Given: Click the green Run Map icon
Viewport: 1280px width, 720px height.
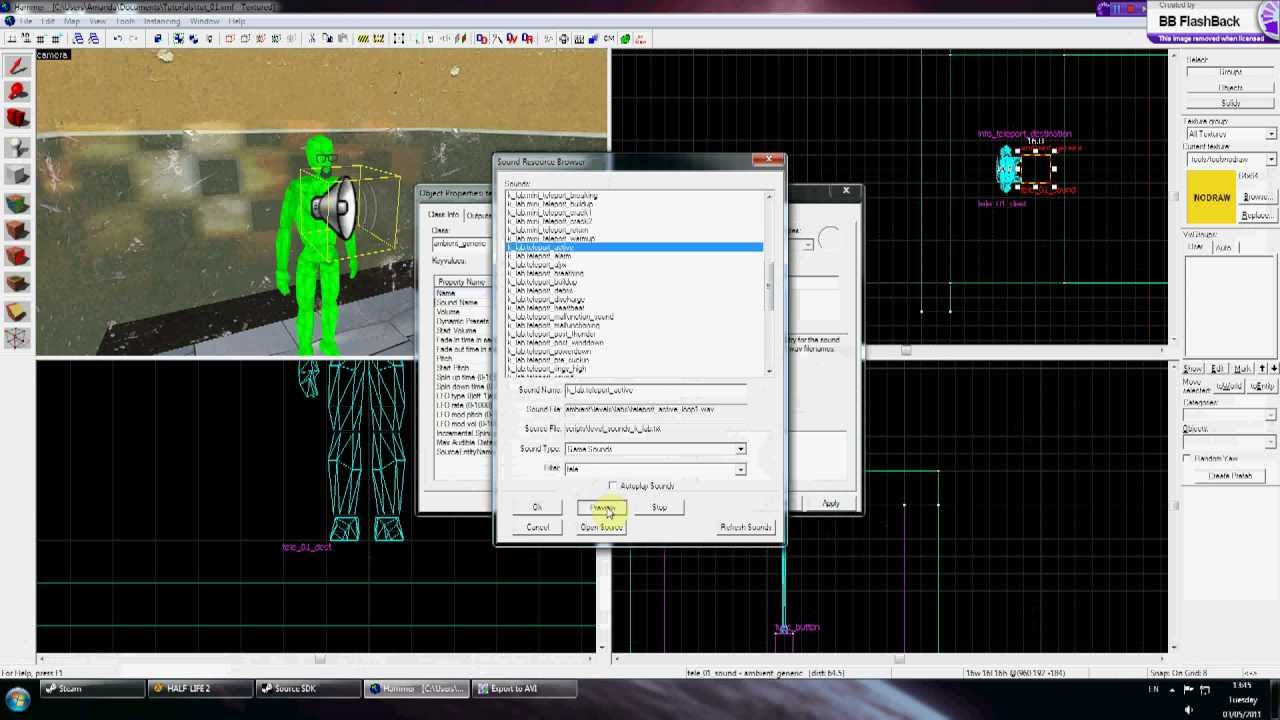Looking at the screenshot, I should click(x=625, y=39).
